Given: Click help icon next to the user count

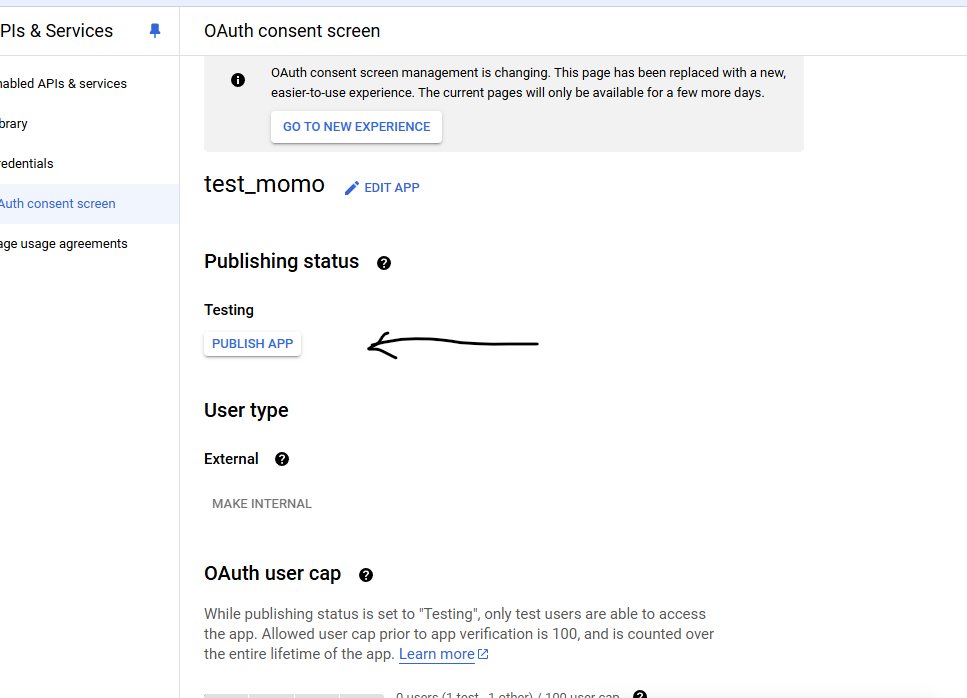Looking at the screenshot, I should [x=640, y=695].
